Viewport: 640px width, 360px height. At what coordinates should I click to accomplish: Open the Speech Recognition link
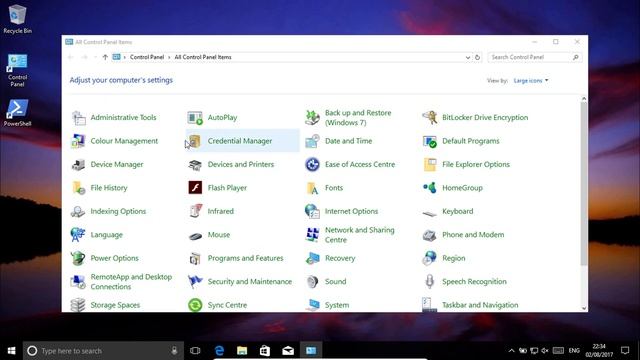tap(474, 282)
